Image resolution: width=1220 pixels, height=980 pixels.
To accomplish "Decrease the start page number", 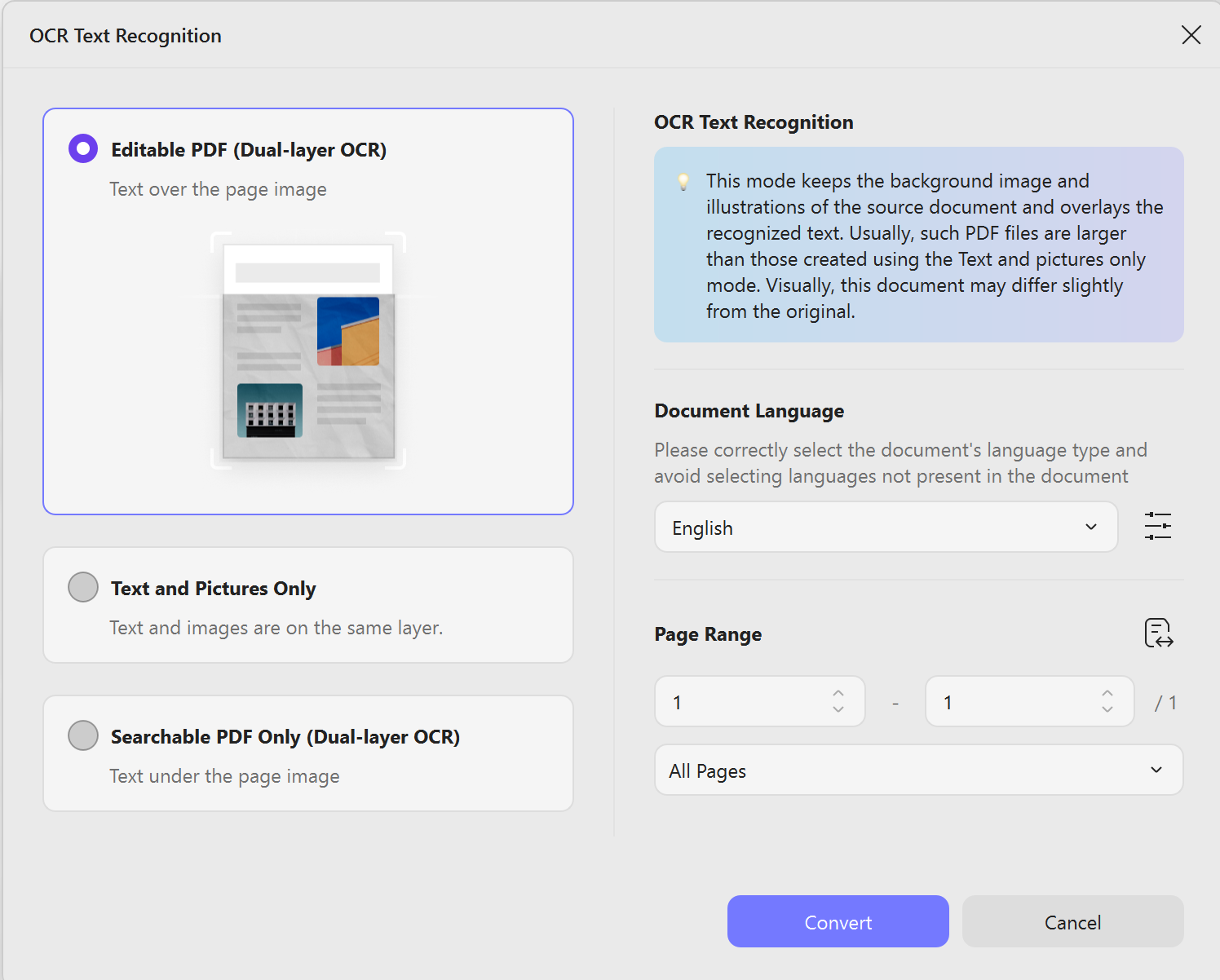I will point(838,709).
